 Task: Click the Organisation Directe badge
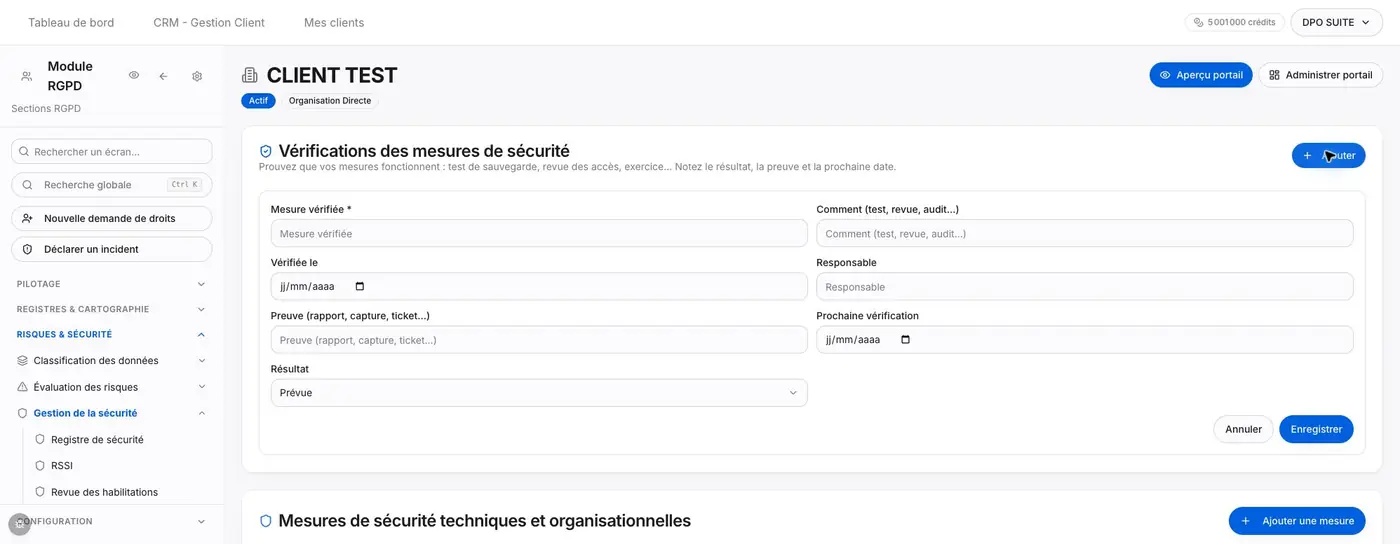click(330, 101)
